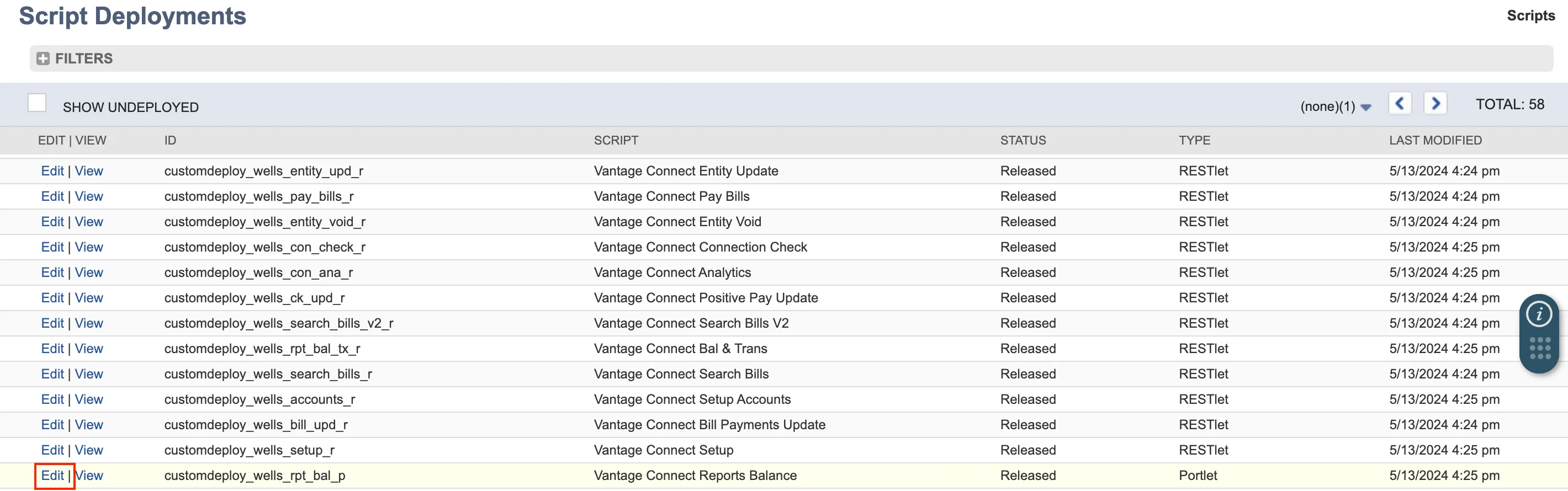The image size is (1568, 491).
Task: Edit the customdeploy_wells_search_bills_v2_r deployment
Action: click(x=52, y=324)
